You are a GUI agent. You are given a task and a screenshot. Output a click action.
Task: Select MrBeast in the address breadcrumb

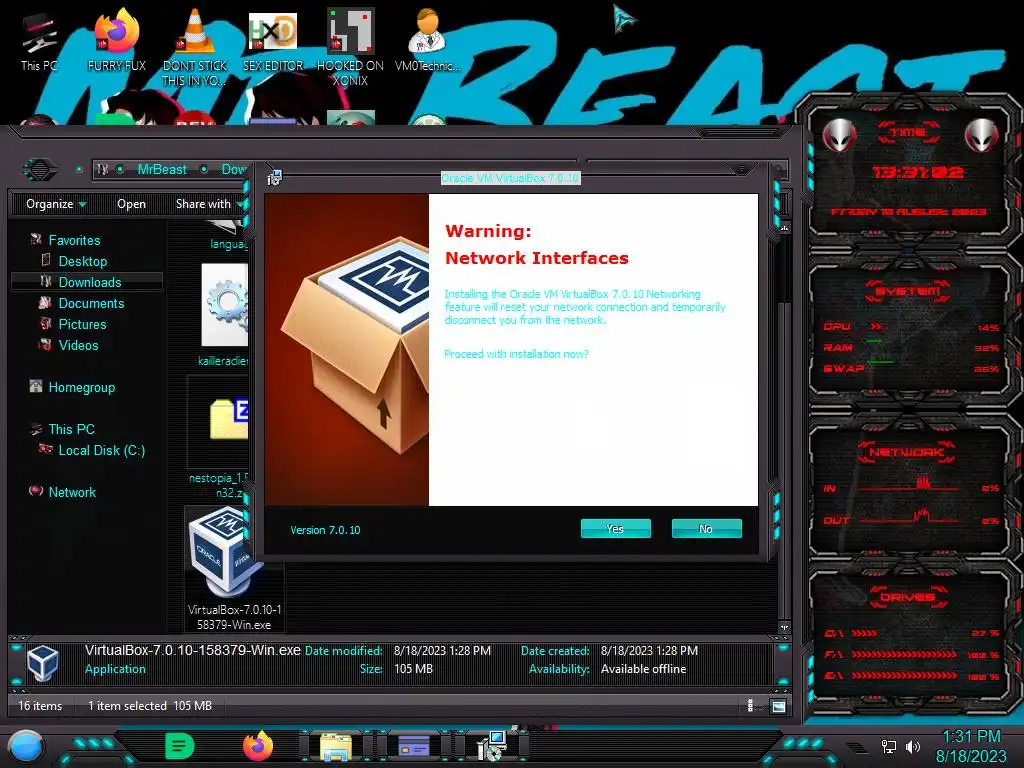[x=162, y=169]
